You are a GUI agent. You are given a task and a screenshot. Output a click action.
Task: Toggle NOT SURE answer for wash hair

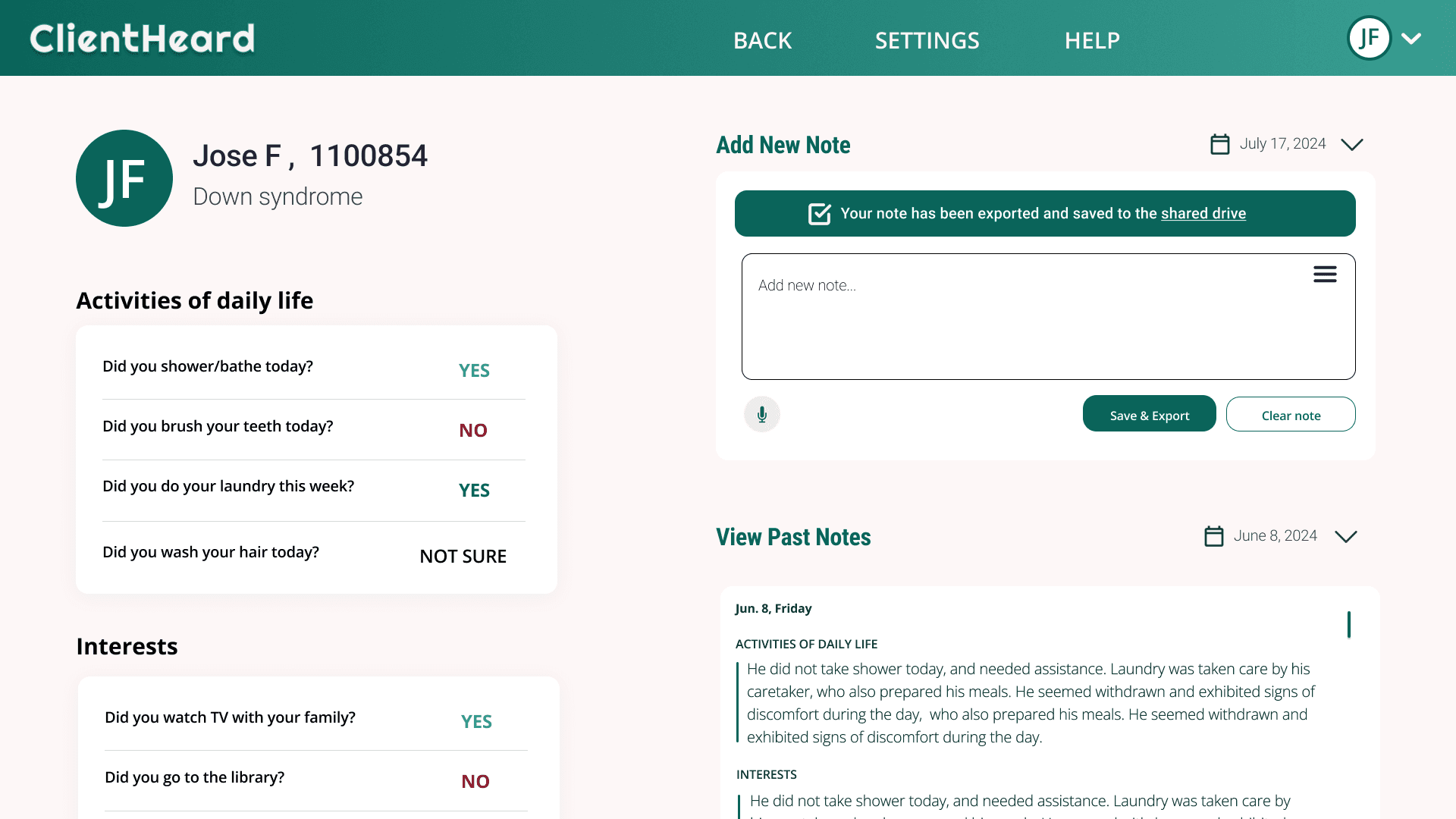pos(463,556)
